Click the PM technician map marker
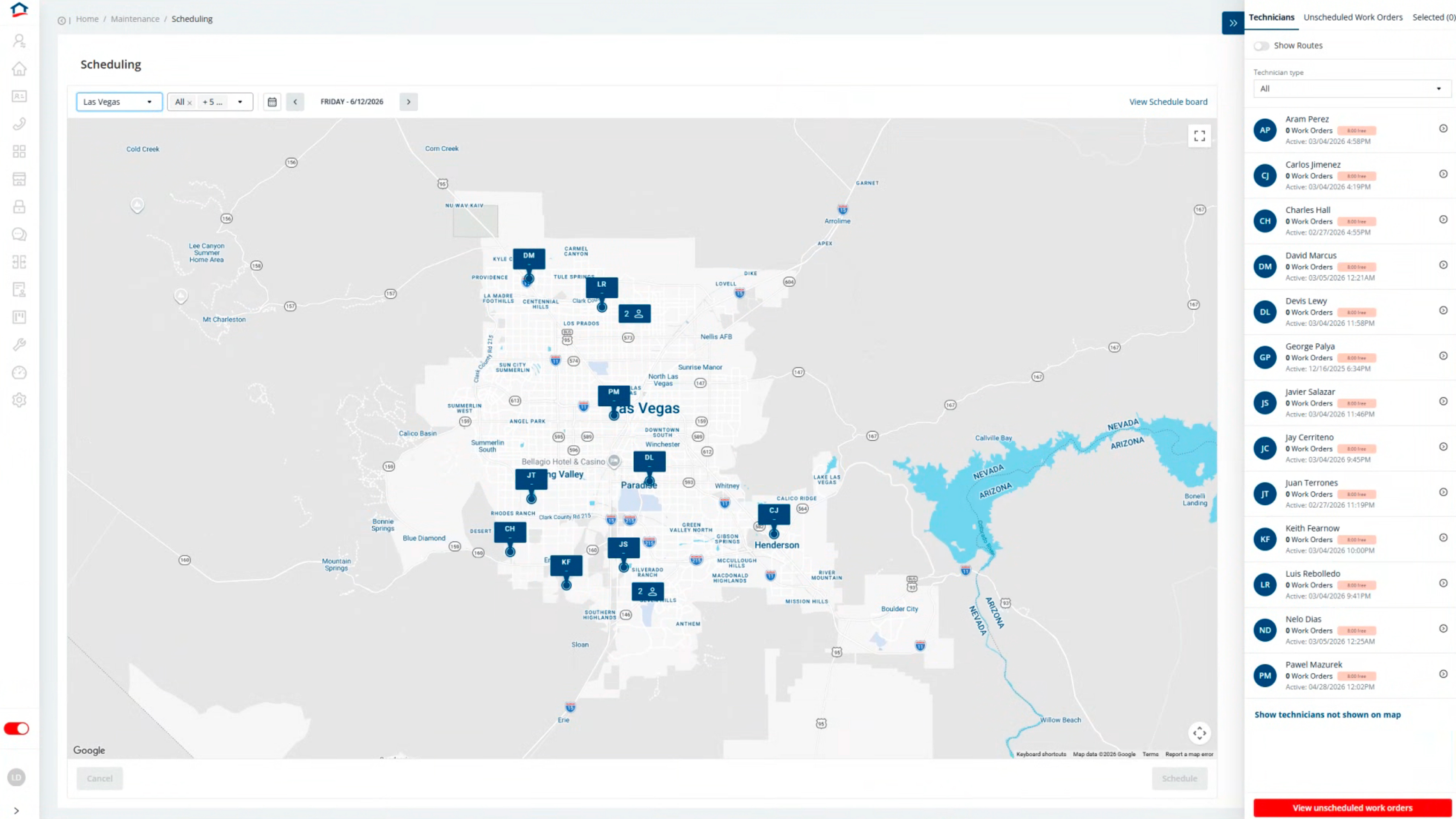 pos(614,396)
